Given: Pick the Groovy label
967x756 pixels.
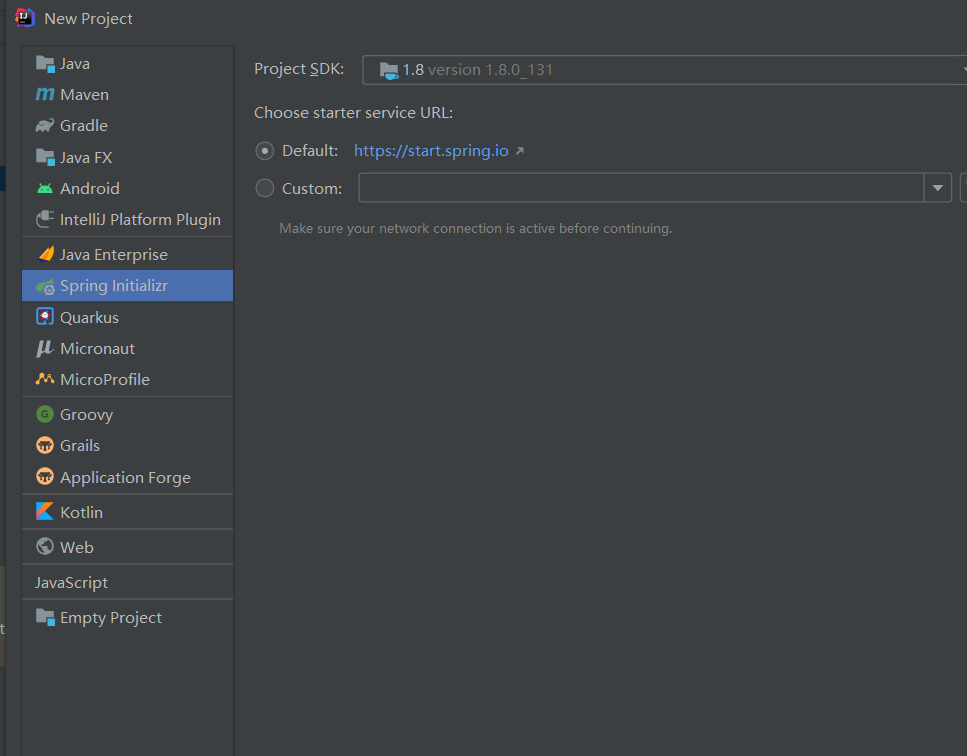Looking at the screenshot, I should point(86,414).
